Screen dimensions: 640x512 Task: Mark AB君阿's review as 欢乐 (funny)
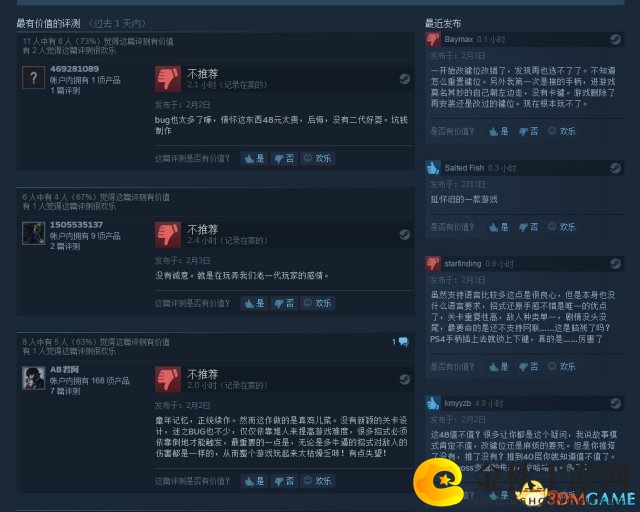(318, 481)
